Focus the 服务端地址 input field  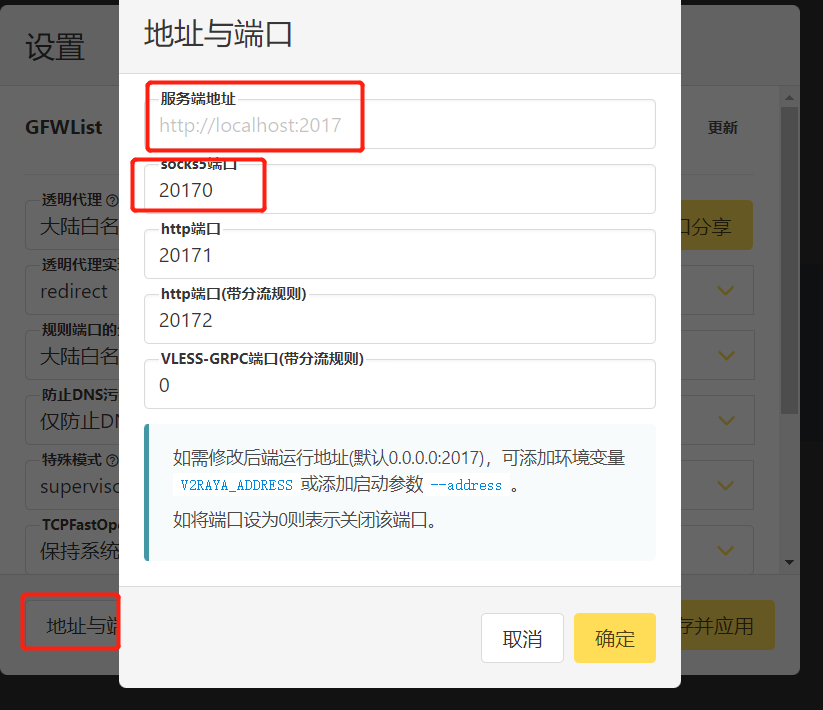click(x=400, y=125)
